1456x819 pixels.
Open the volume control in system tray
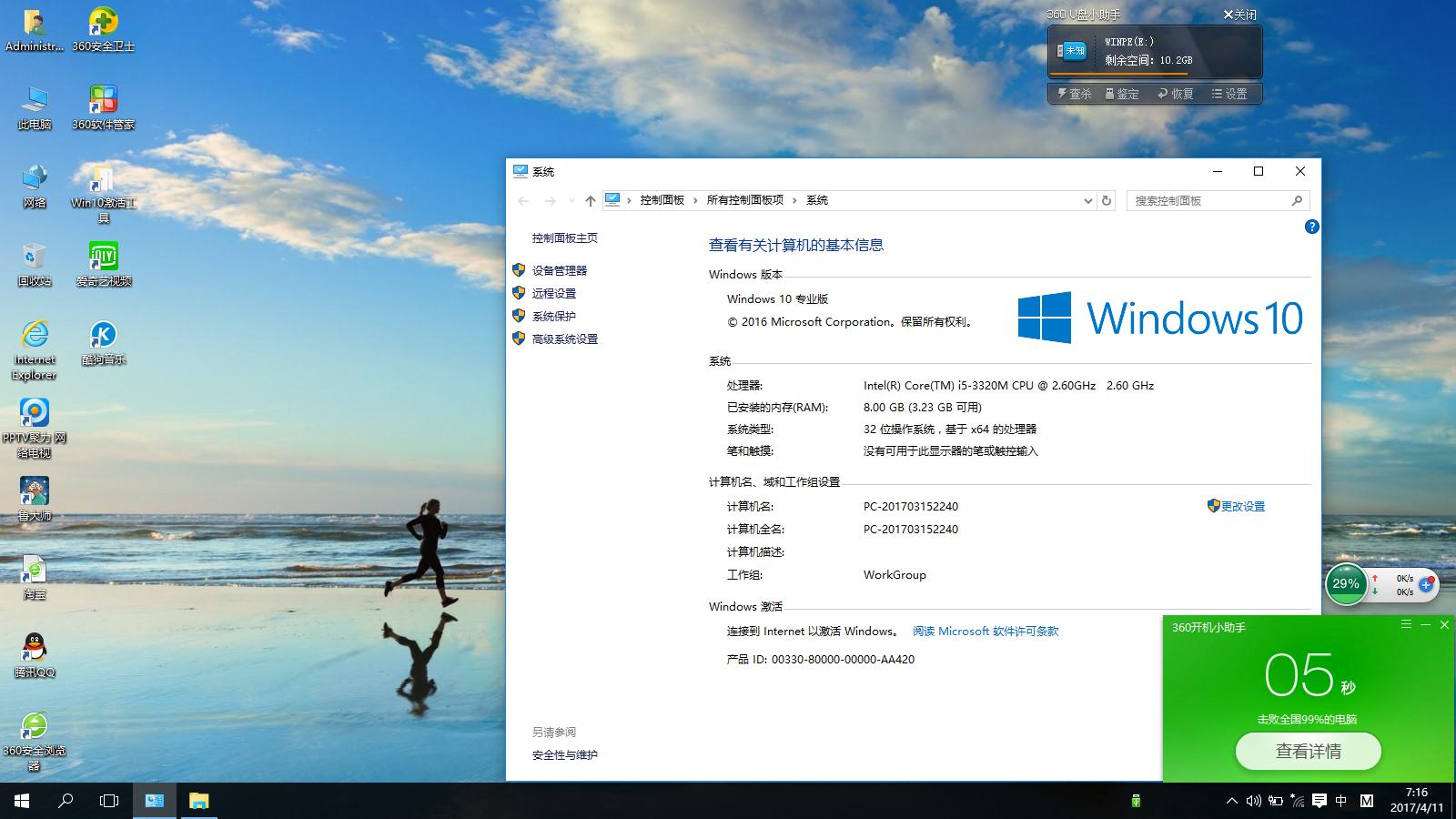tap(1253, 801)
